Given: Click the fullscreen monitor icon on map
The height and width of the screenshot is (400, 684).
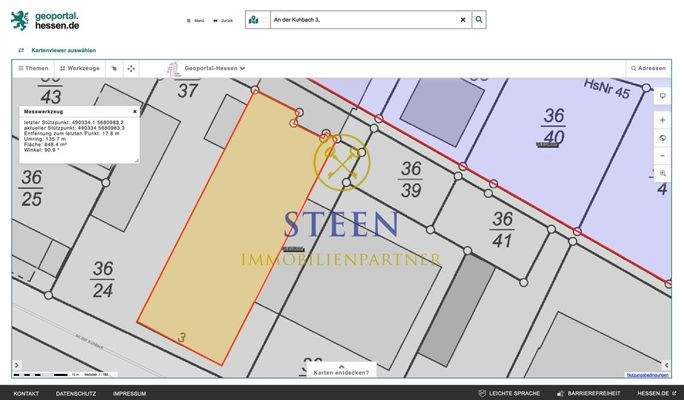Looking at the screenshot, I should [662, 96].
